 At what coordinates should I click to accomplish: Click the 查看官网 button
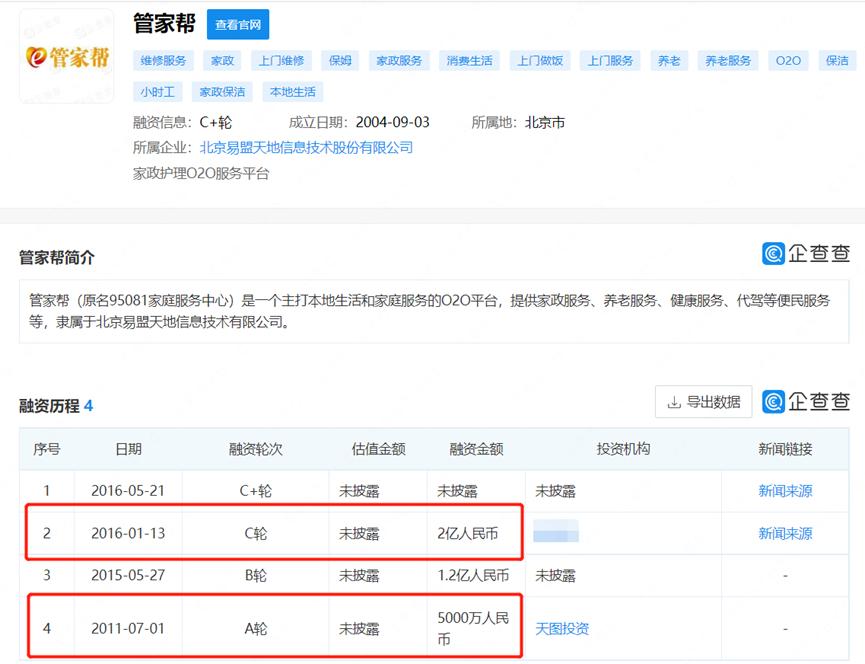(236, 24)
